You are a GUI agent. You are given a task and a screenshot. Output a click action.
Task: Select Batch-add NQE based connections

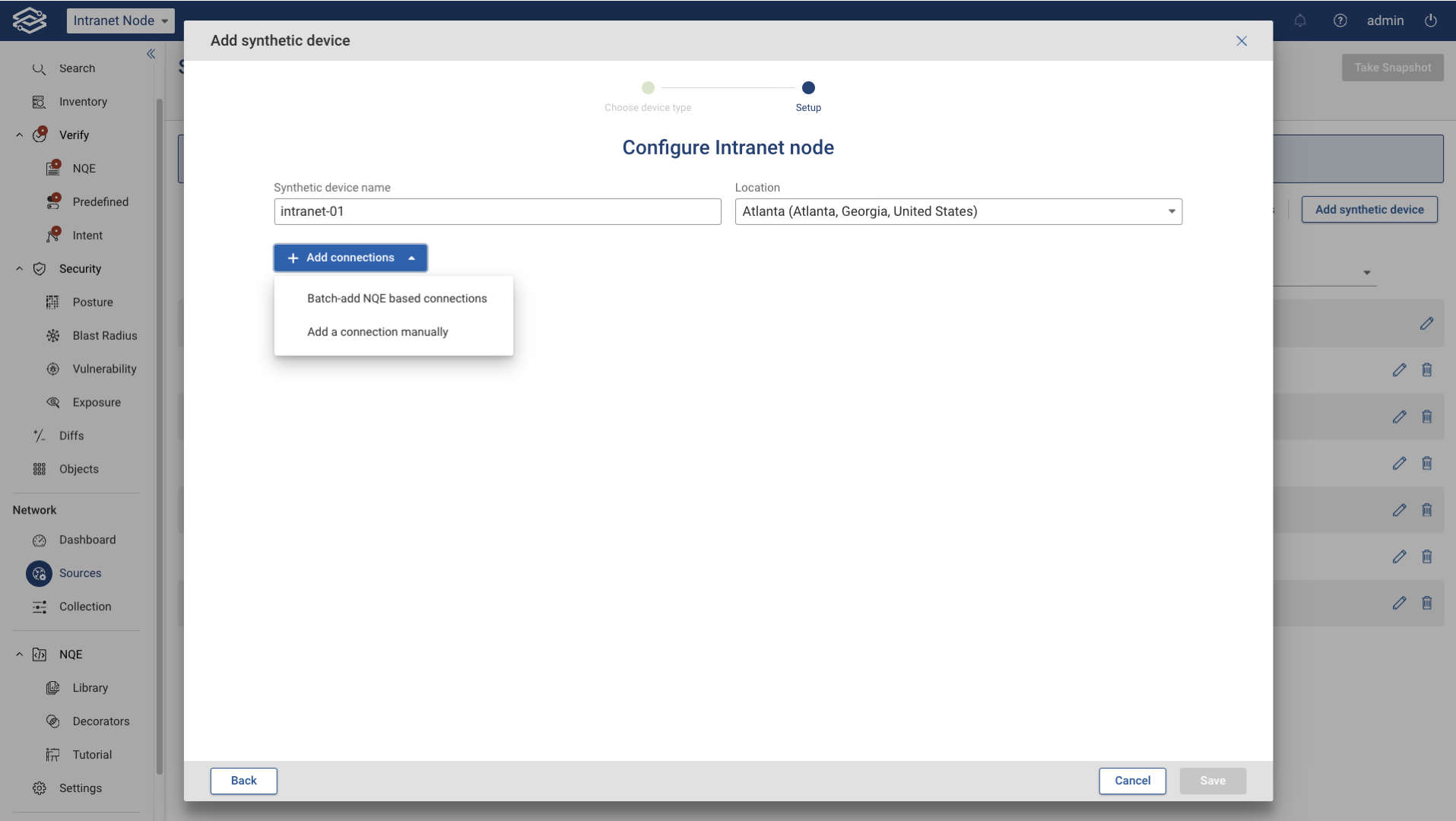click(396, 298)
